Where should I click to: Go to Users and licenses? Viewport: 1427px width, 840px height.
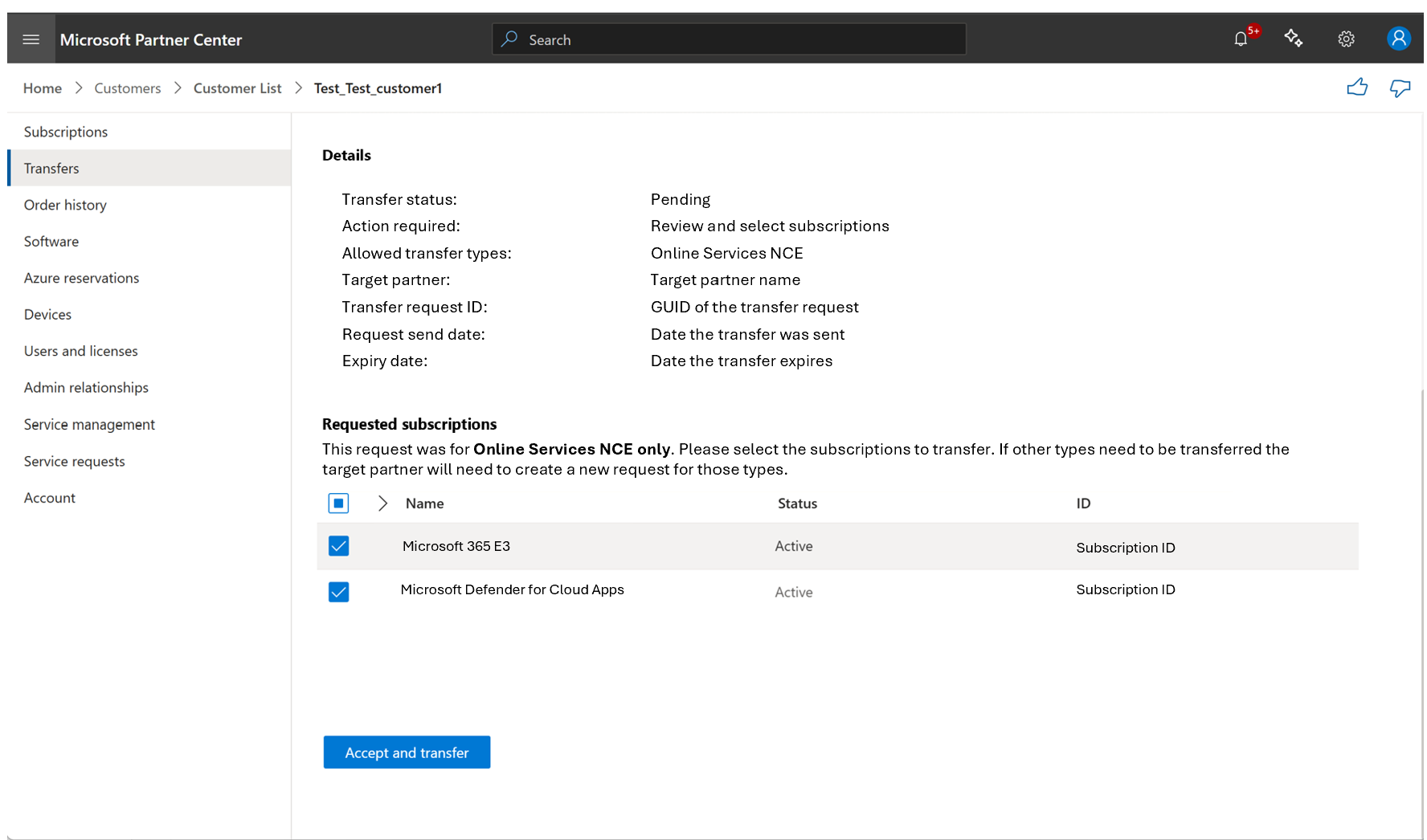80,351
